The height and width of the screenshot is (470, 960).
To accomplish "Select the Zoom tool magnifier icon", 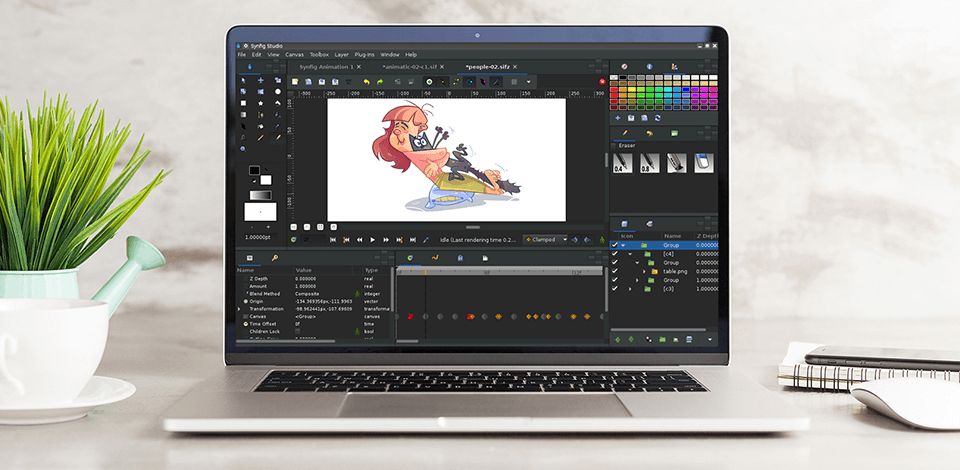I will click(244, 148).
